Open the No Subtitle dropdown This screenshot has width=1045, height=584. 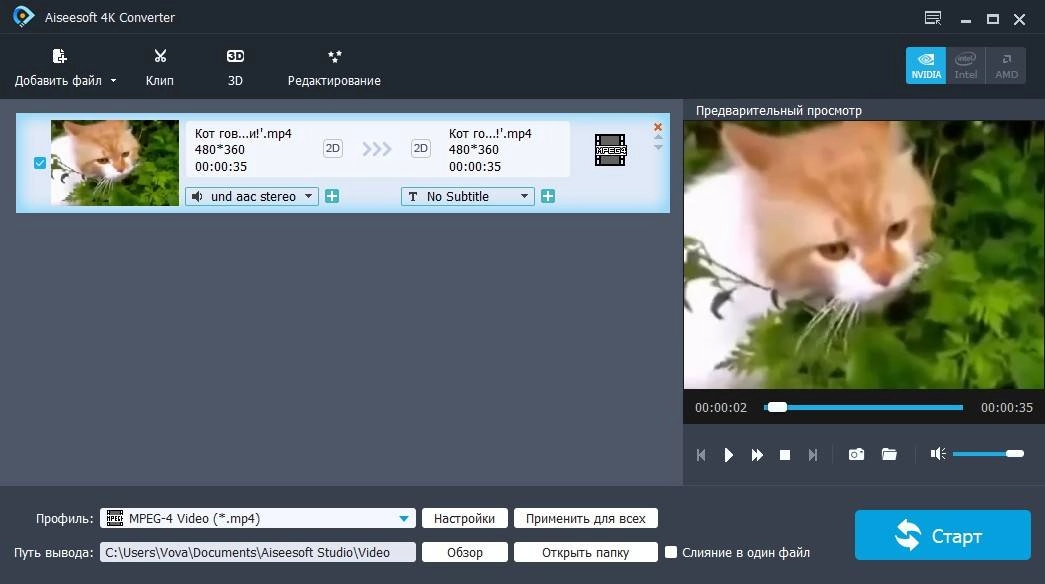(x=467, y=197)
